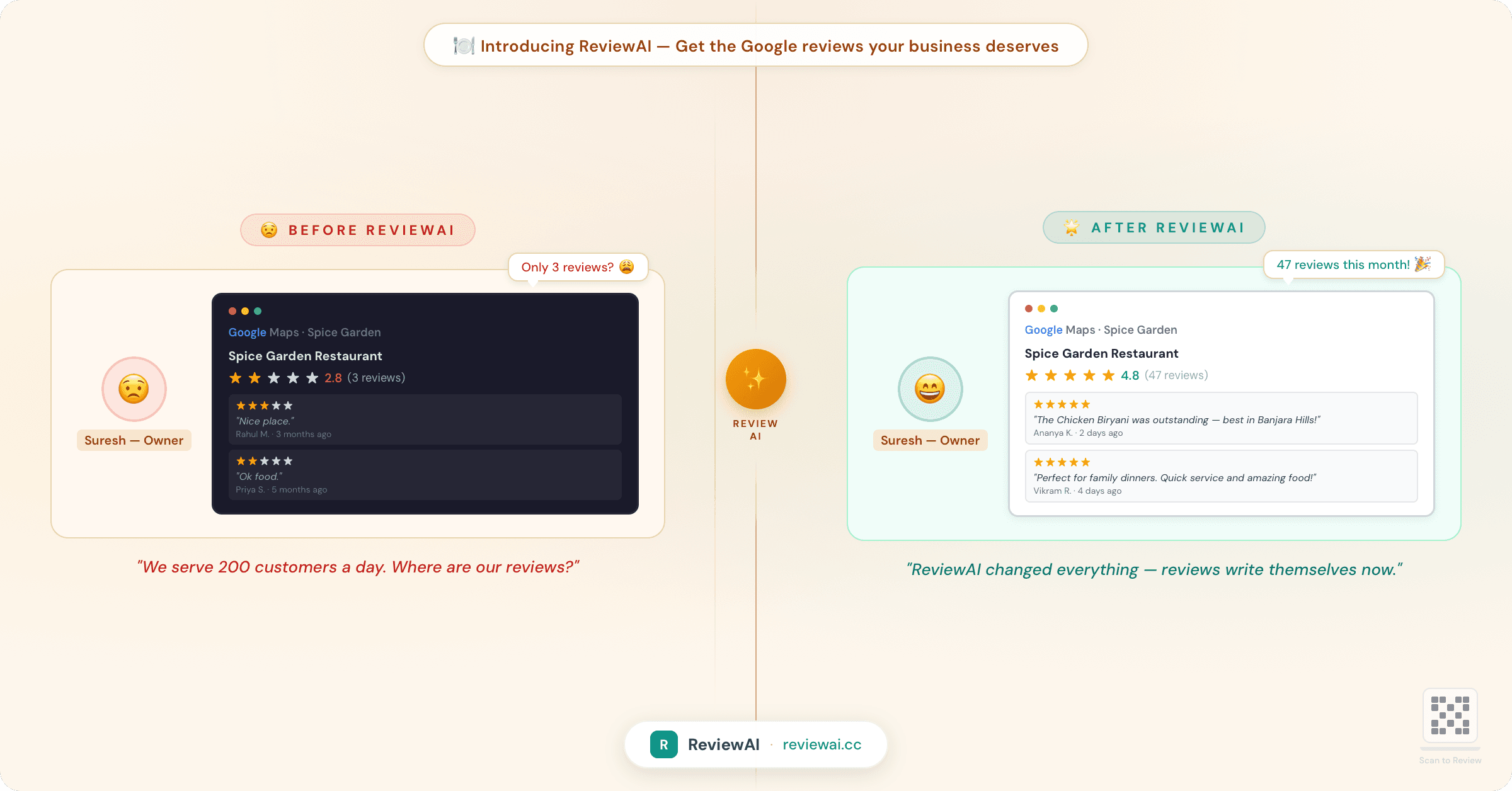The width and height of the screenshot is (1512, 791).
Task: Select the "Ok food." review text
Action: click(x=260, y=477)
